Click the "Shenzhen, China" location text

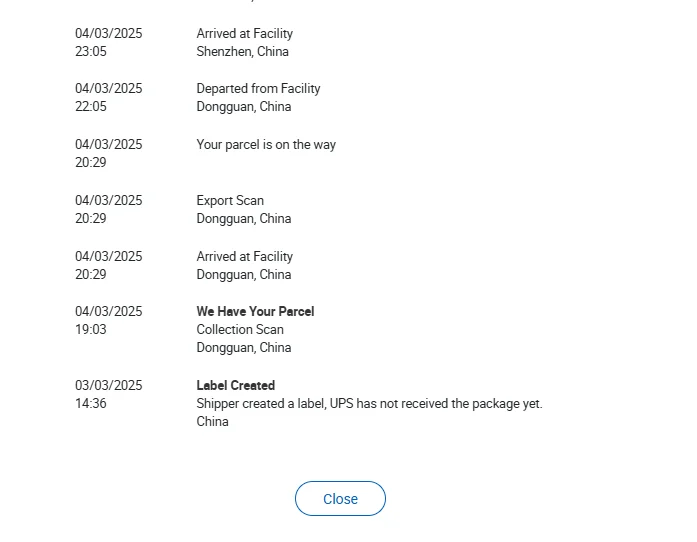pyautogui.click(x=242, y=51)
